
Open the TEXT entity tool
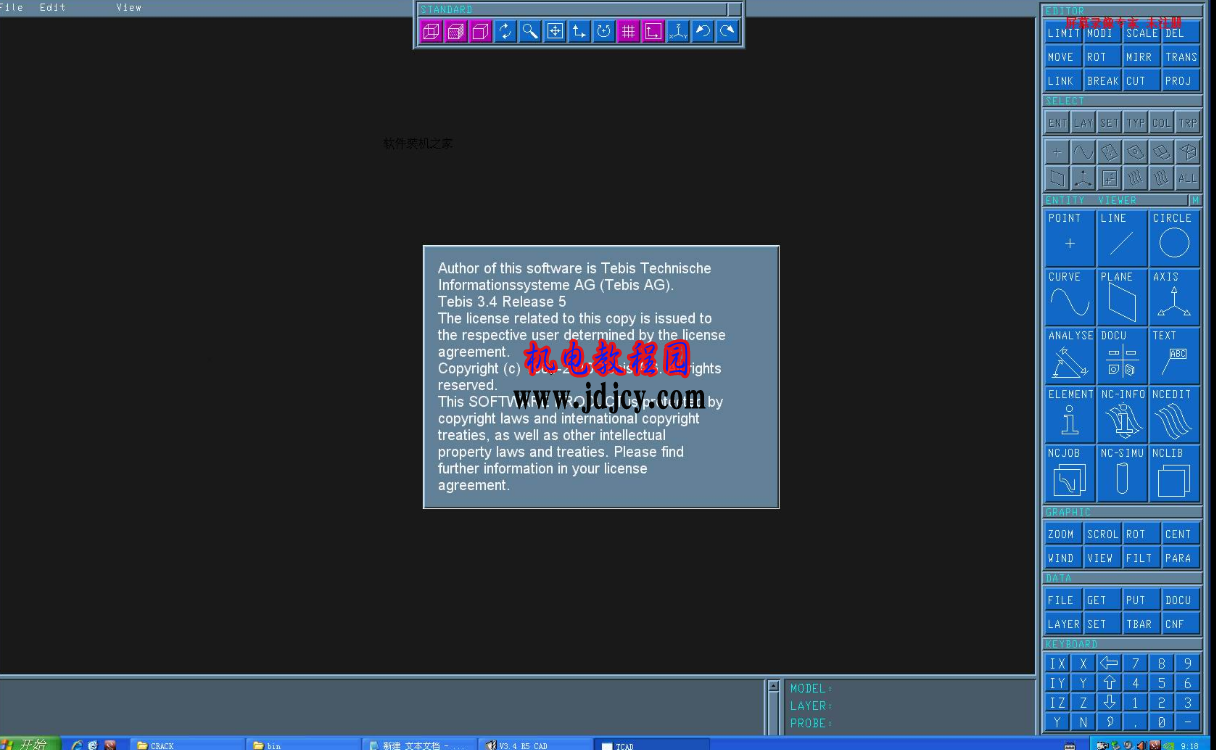1174,356
